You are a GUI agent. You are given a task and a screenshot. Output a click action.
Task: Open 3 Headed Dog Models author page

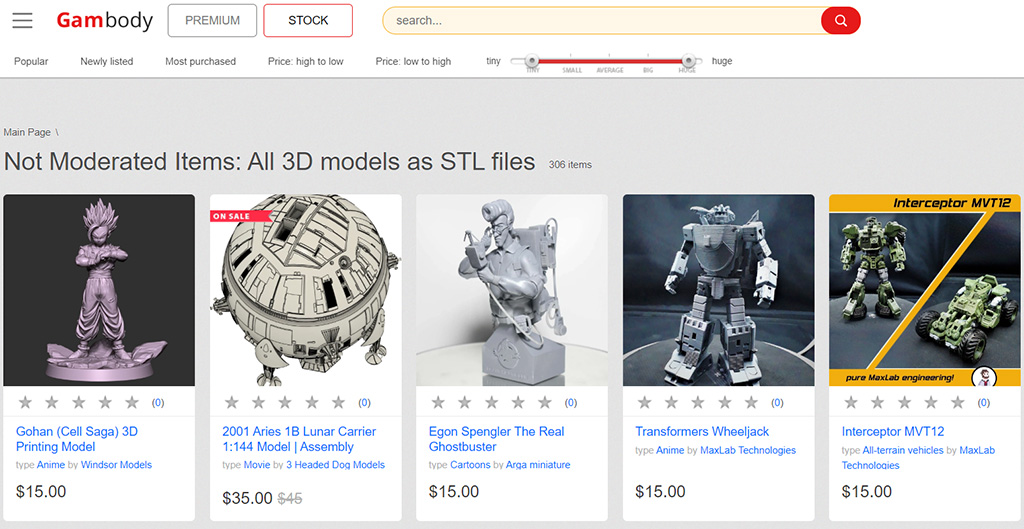click(x=335, y=465)
